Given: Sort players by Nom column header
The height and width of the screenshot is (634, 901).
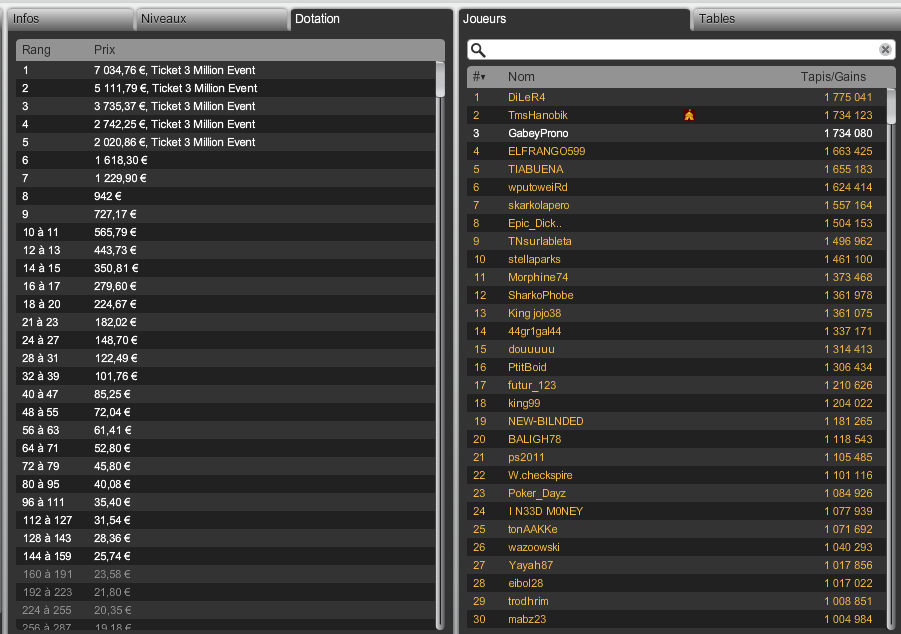Looking at the screenshot, I should pos(521,76).
